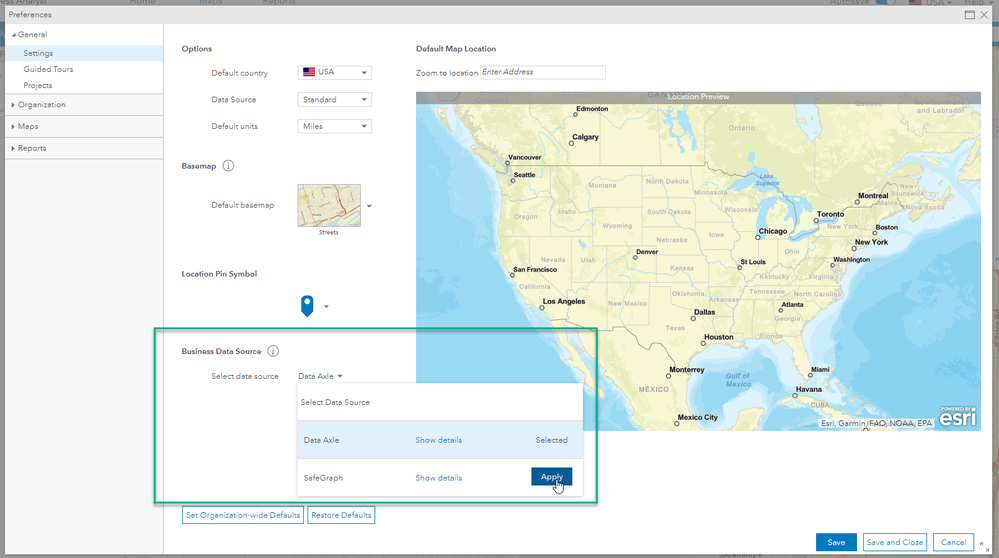The image size is (999, 558).
Task: Apply the SafeGraph data source
Action: [x=552, y=476]
